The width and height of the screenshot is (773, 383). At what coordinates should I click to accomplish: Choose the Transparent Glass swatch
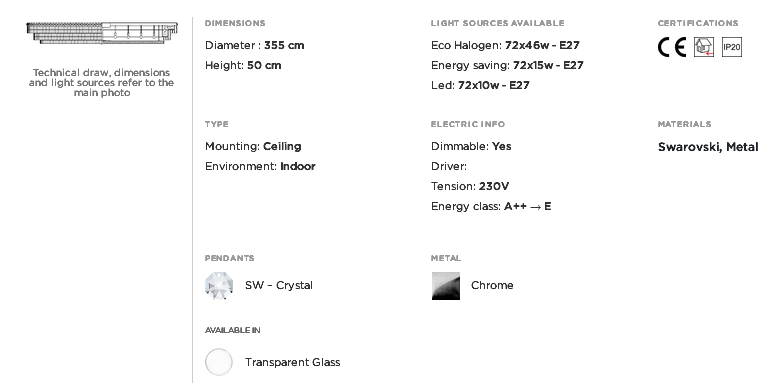(x=219, y=362)
